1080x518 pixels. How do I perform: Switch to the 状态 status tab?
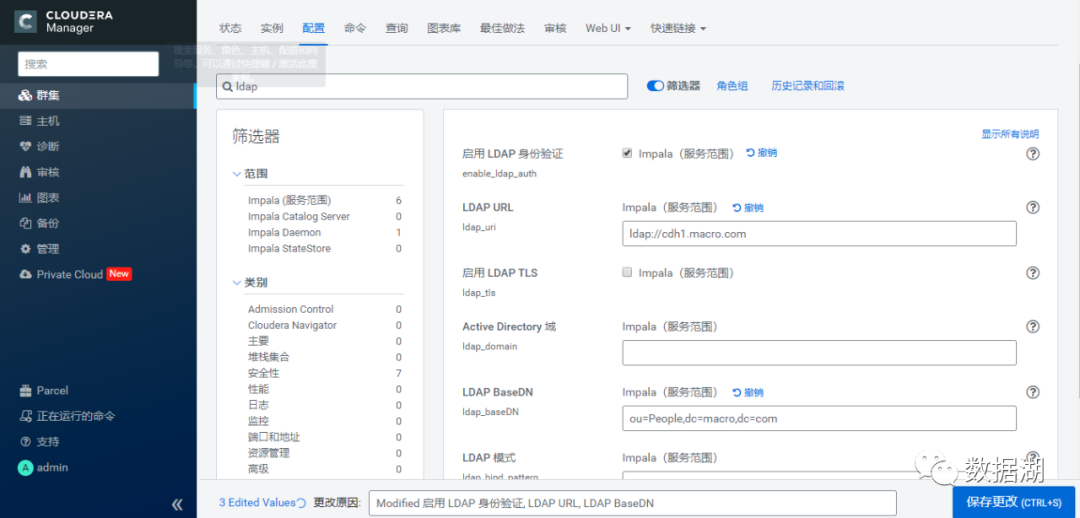point(230,28)
